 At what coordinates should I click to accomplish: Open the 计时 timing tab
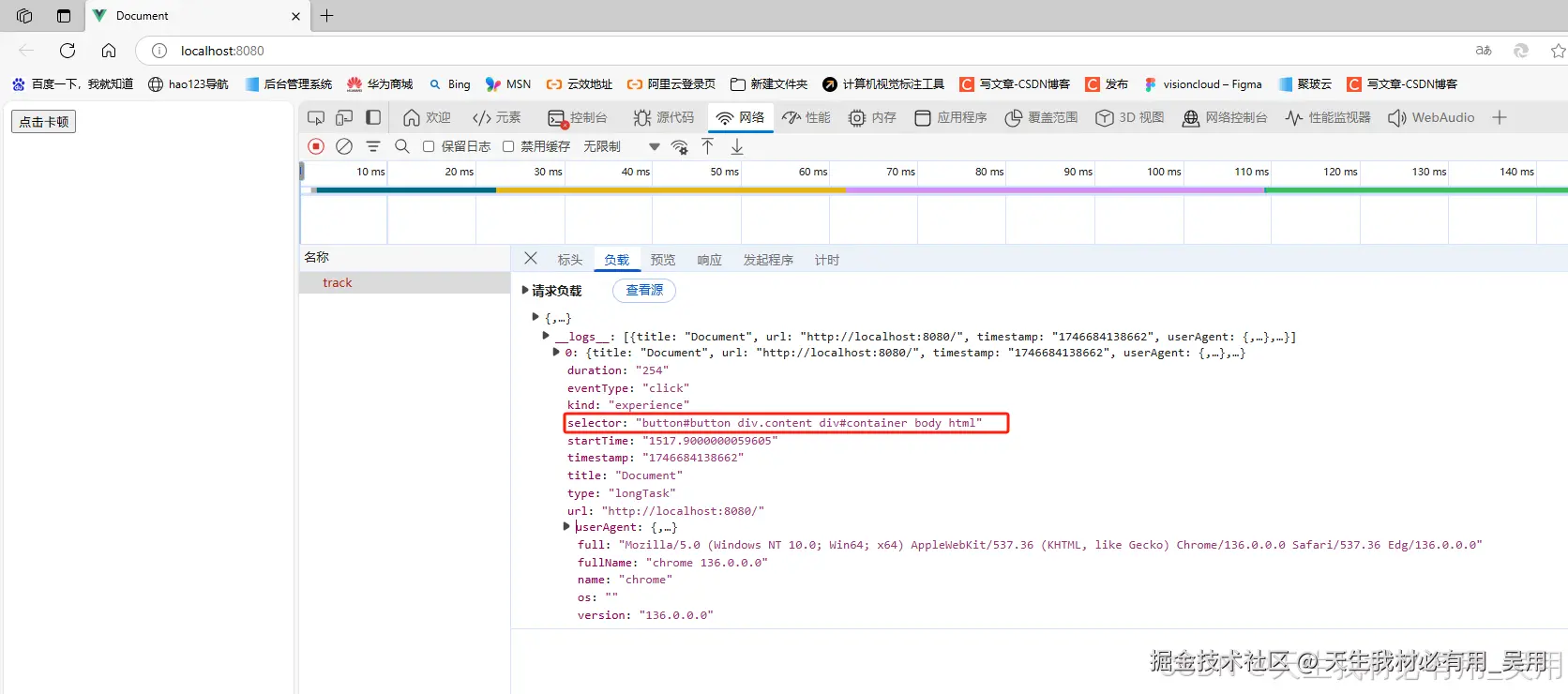[827, 260]
